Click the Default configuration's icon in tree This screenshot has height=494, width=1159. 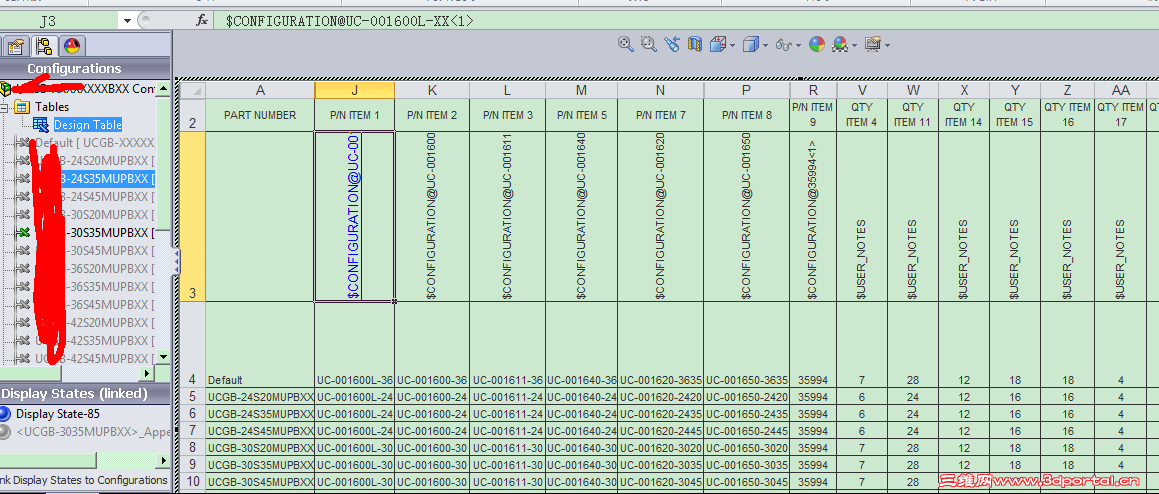pyautogui.click(x=24, y=143)
